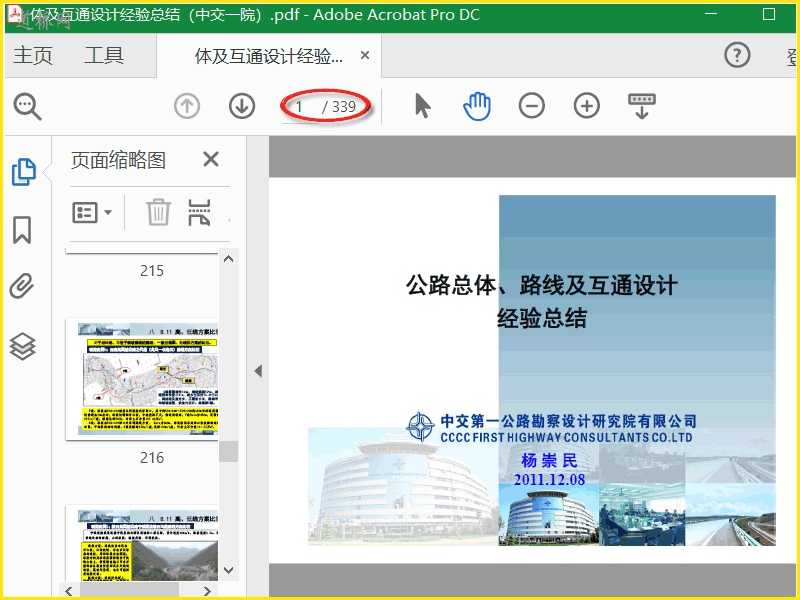Open the scrolling page display mode tool
The height and width of the screenshot is (600, 800).
point(642,106)
